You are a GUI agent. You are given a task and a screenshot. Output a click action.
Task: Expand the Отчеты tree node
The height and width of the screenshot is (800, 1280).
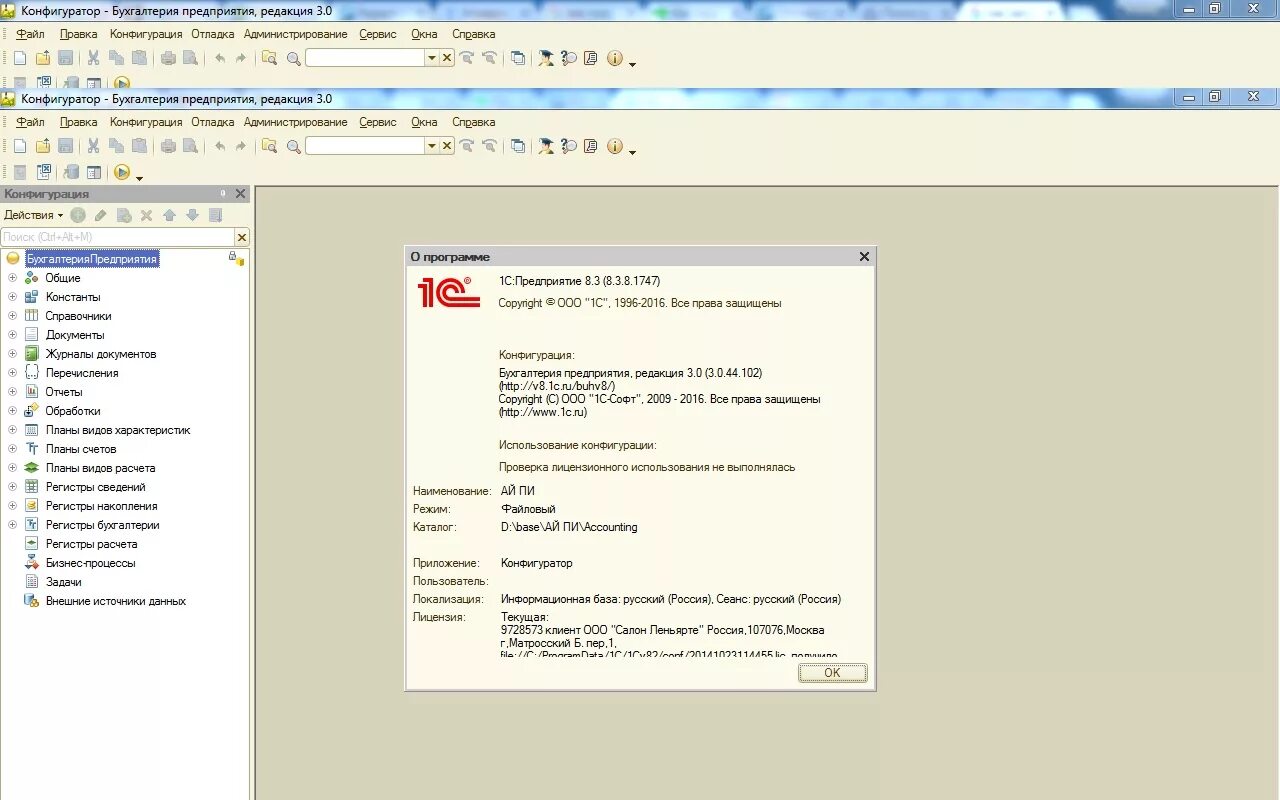(13, 392)
